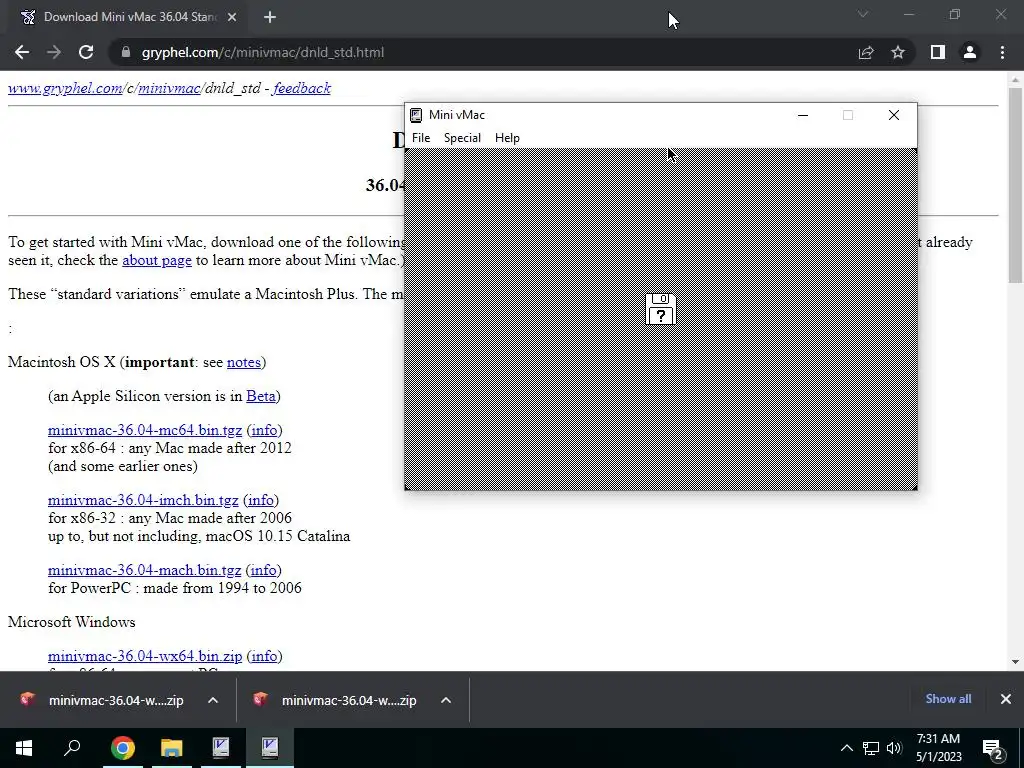Open the tab search chevron
1024x768 pixels.
pyautogui.click(x=863, y=14)
